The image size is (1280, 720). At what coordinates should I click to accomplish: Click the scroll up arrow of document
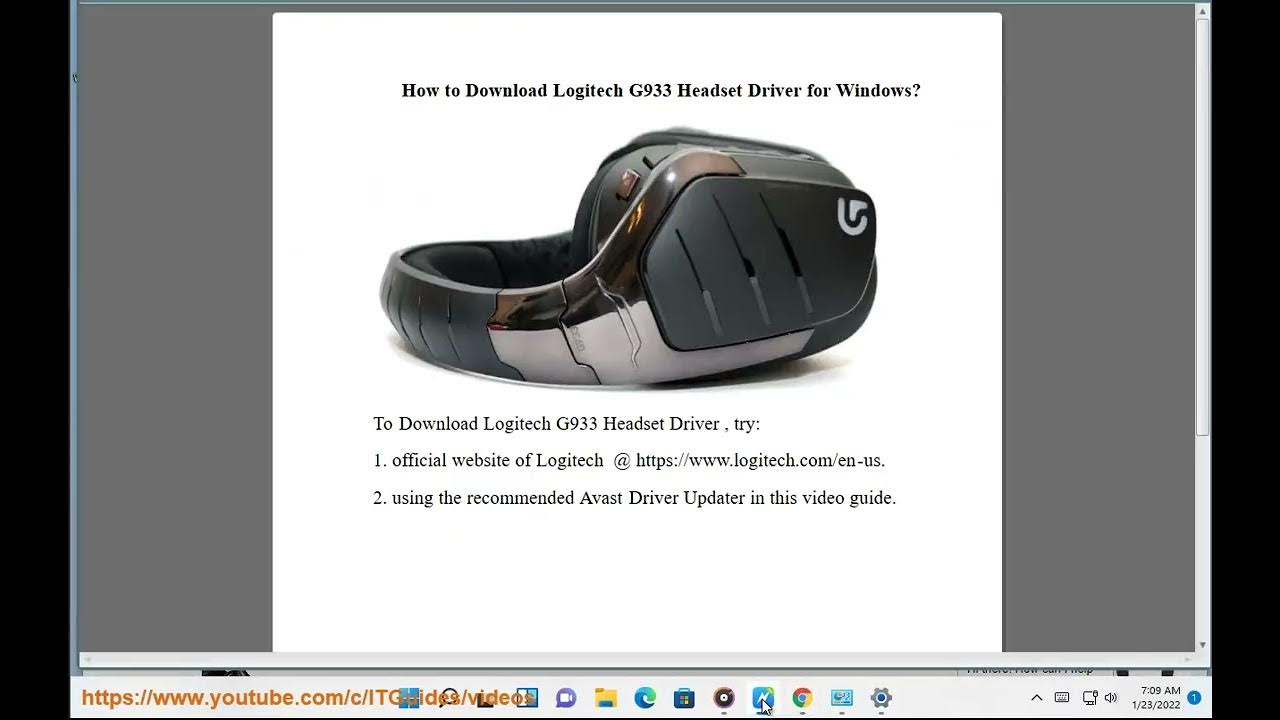(1203, 10)
